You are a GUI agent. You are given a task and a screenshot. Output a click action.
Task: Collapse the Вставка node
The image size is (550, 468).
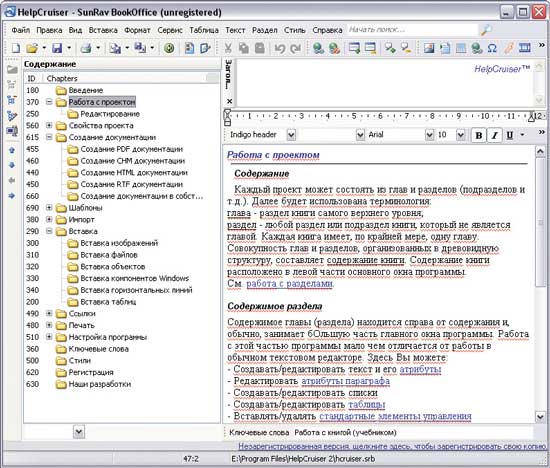pos(49,231)
